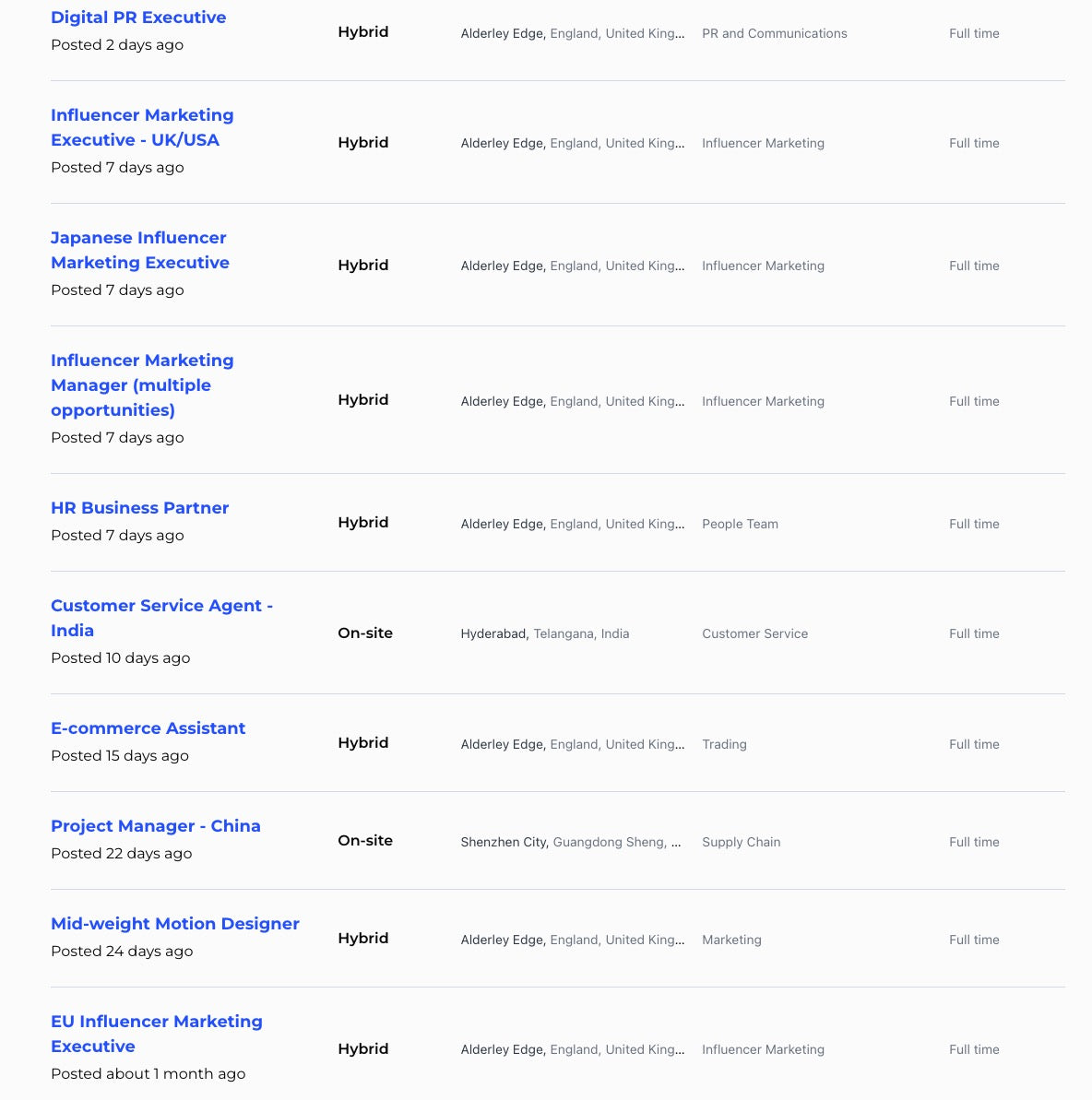This screenshot has width=1092, height=1100.
Task: Select the HR Business Partner job title
Action: 139,508
